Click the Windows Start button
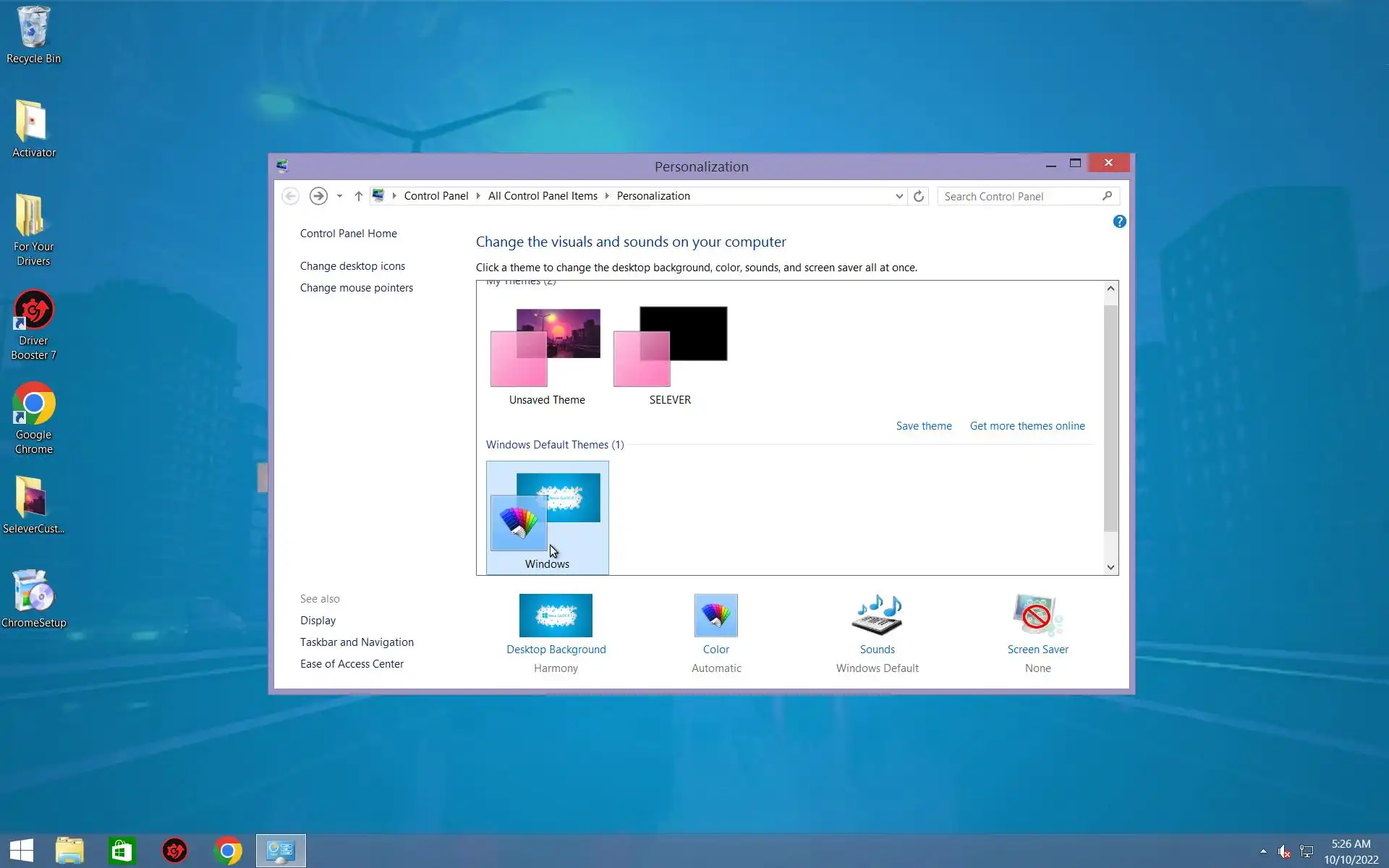This screenshot has height=868, width=1389. [21, 851]
